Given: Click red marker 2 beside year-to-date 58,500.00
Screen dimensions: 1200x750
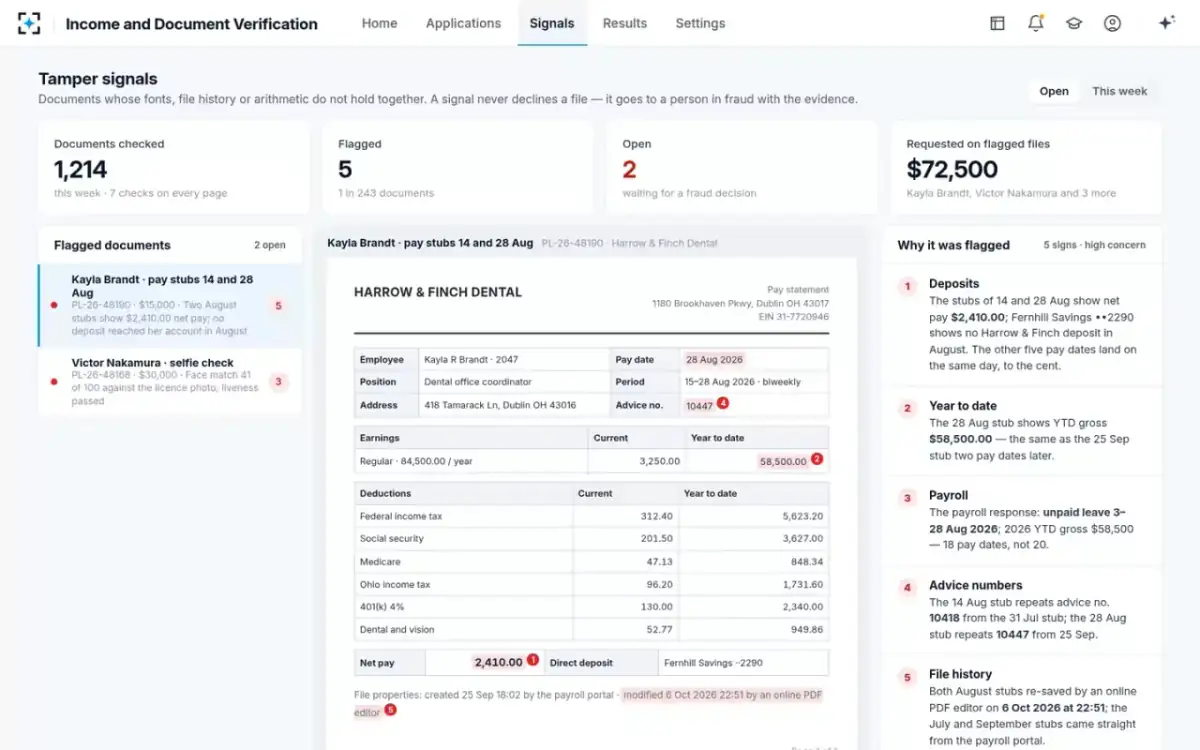Looking at the screenshot, I should (x=817, y=459).
